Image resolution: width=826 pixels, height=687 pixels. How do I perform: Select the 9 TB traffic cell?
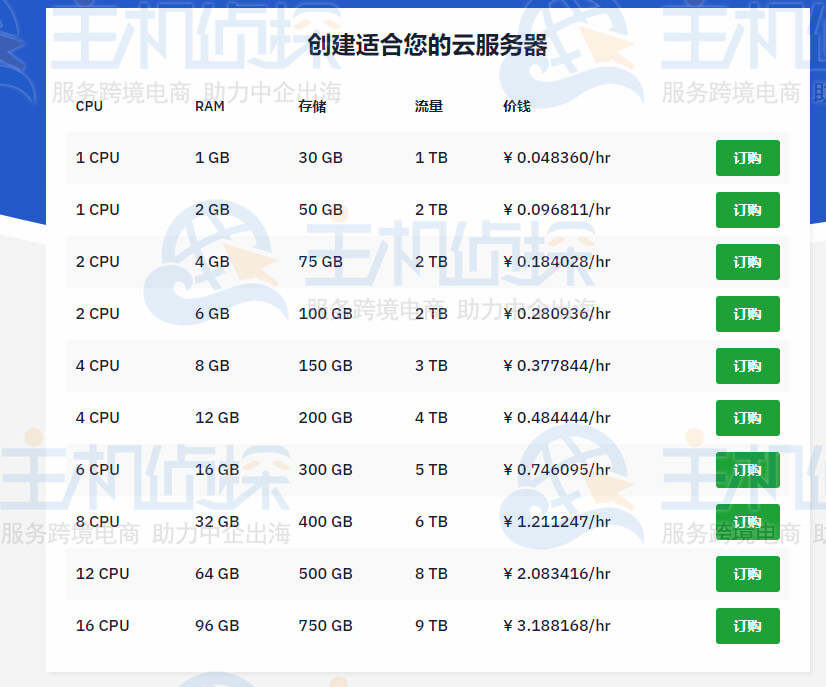tap(431, 626)
